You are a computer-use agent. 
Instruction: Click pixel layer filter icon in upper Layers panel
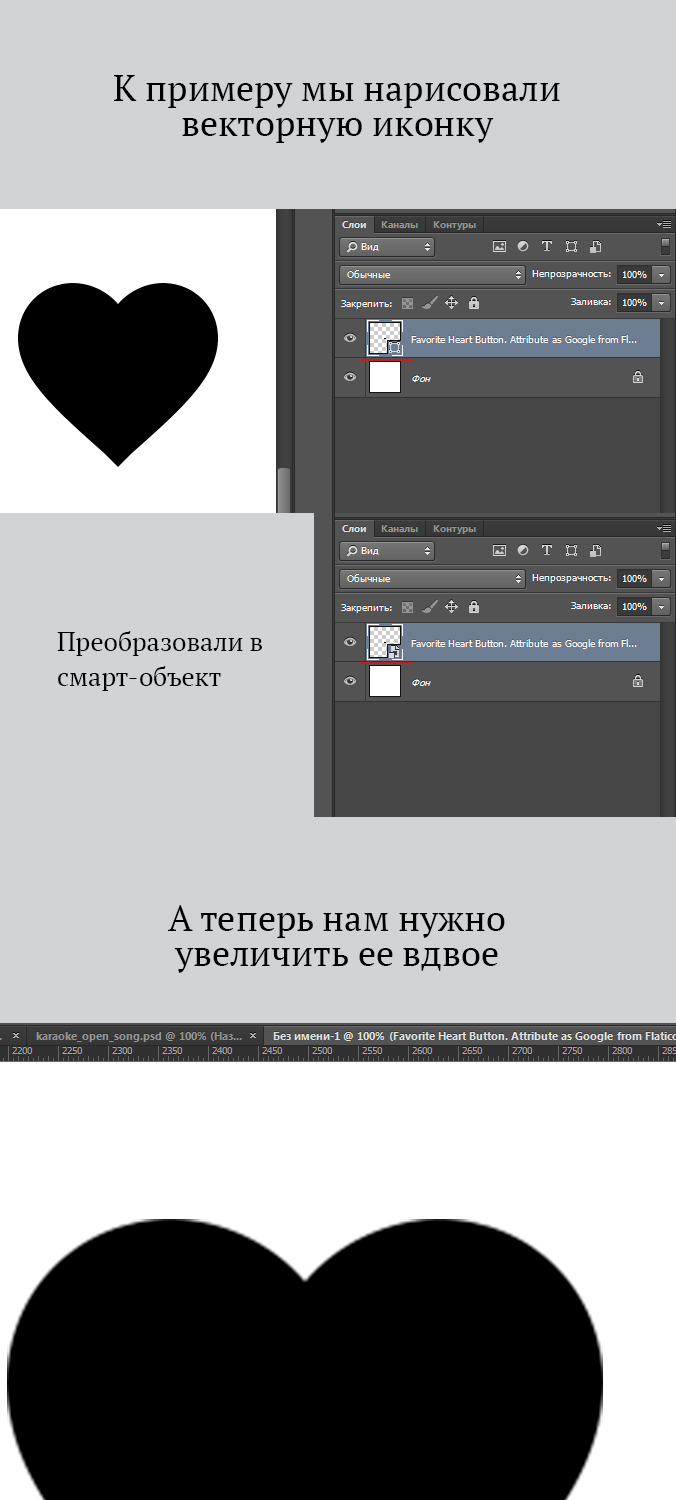499,246
